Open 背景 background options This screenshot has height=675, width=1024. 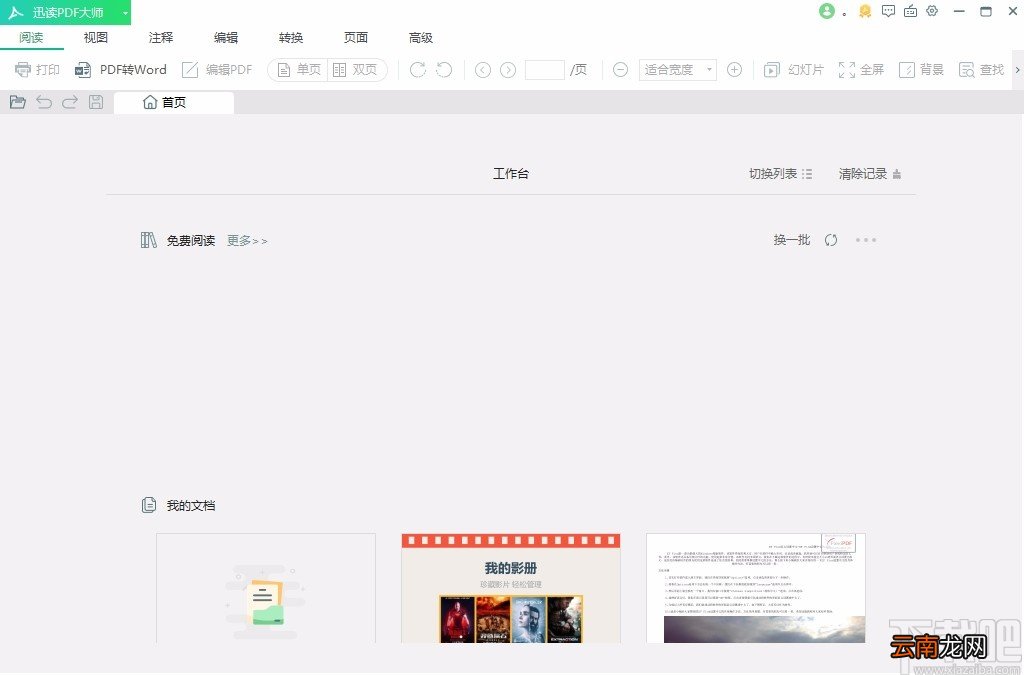click(921, 69)
